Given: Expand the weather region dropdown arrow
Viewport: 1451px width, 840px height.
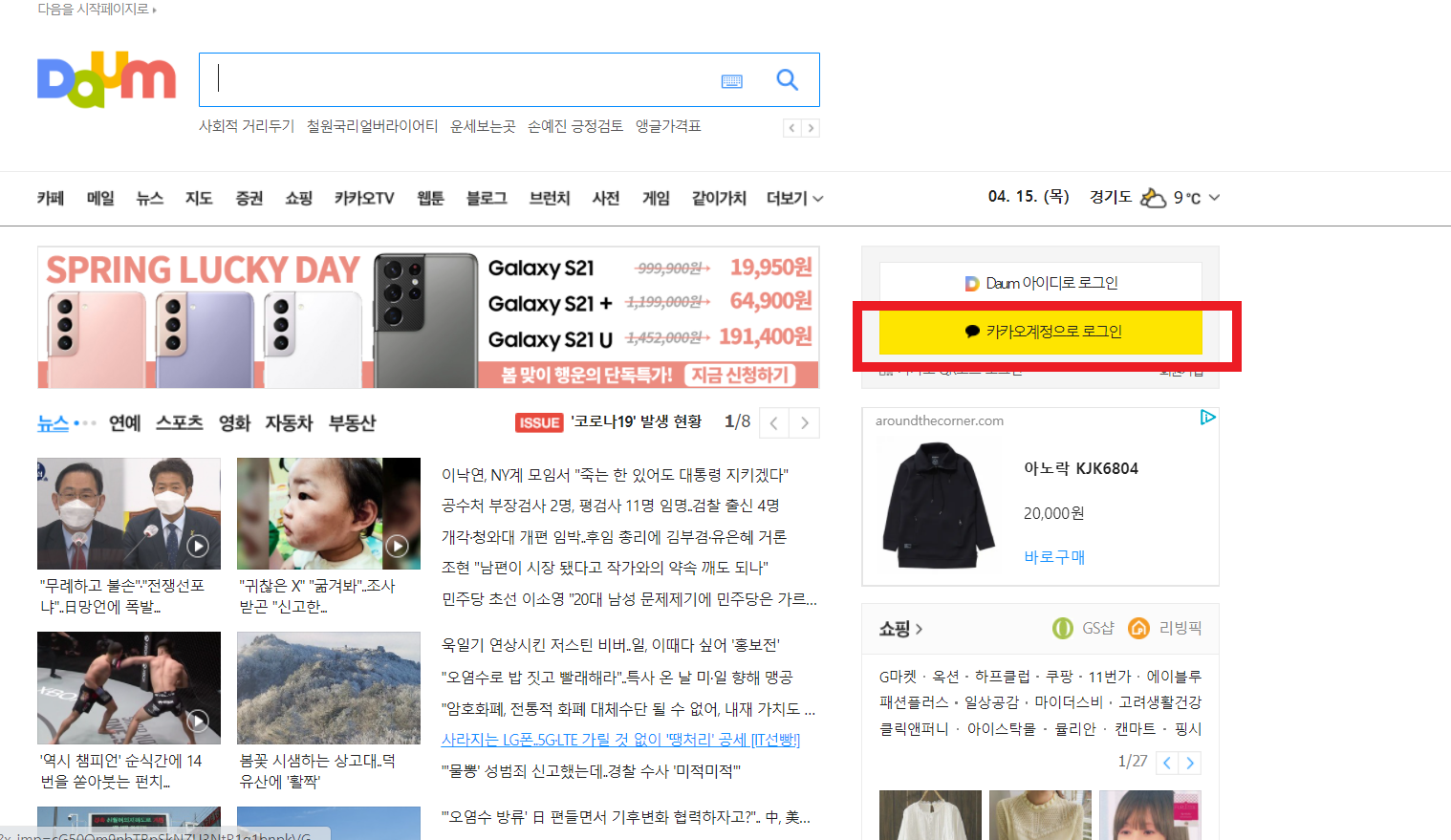Looking at the screenshot, I should (1214, 198).
